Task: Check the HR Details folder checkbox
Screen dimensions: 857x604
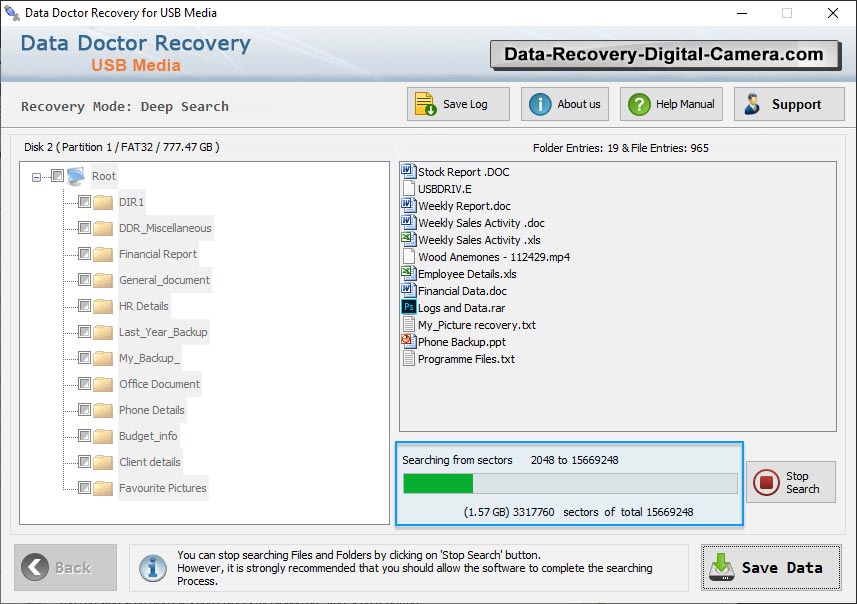Action: (84, 306)
